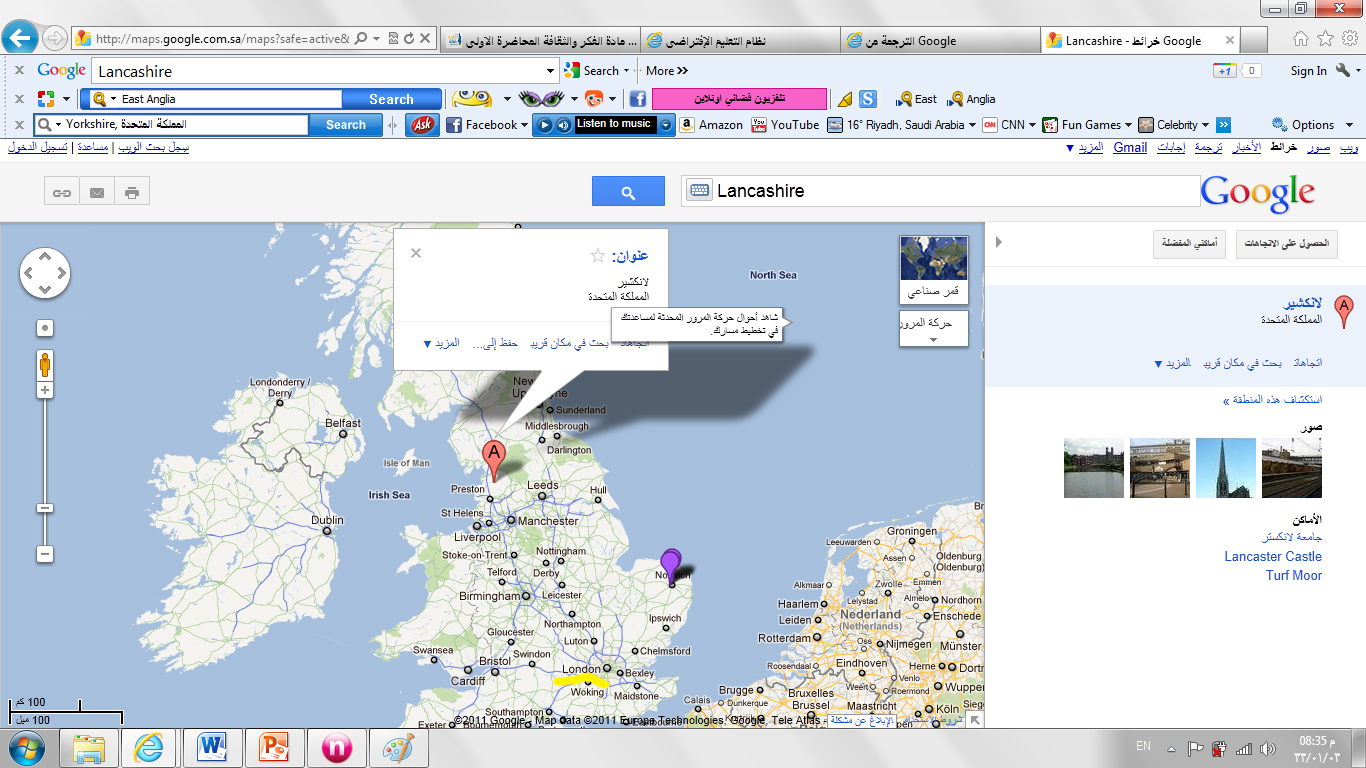The width and height of the screenshot is (1366, 768).
Task: Click the on-screen keyboard icon in Maps search box
Action: pos(699,191)
